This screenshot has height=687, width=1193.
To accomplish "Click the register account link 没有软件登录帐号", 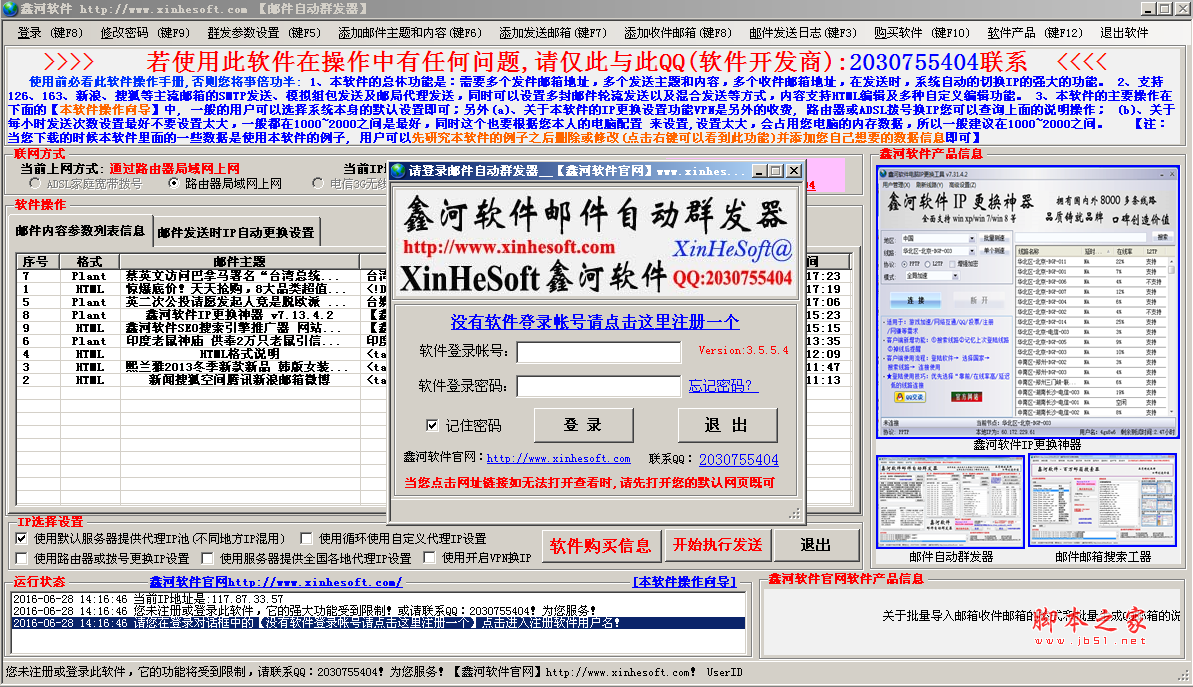I will [595, 321].
